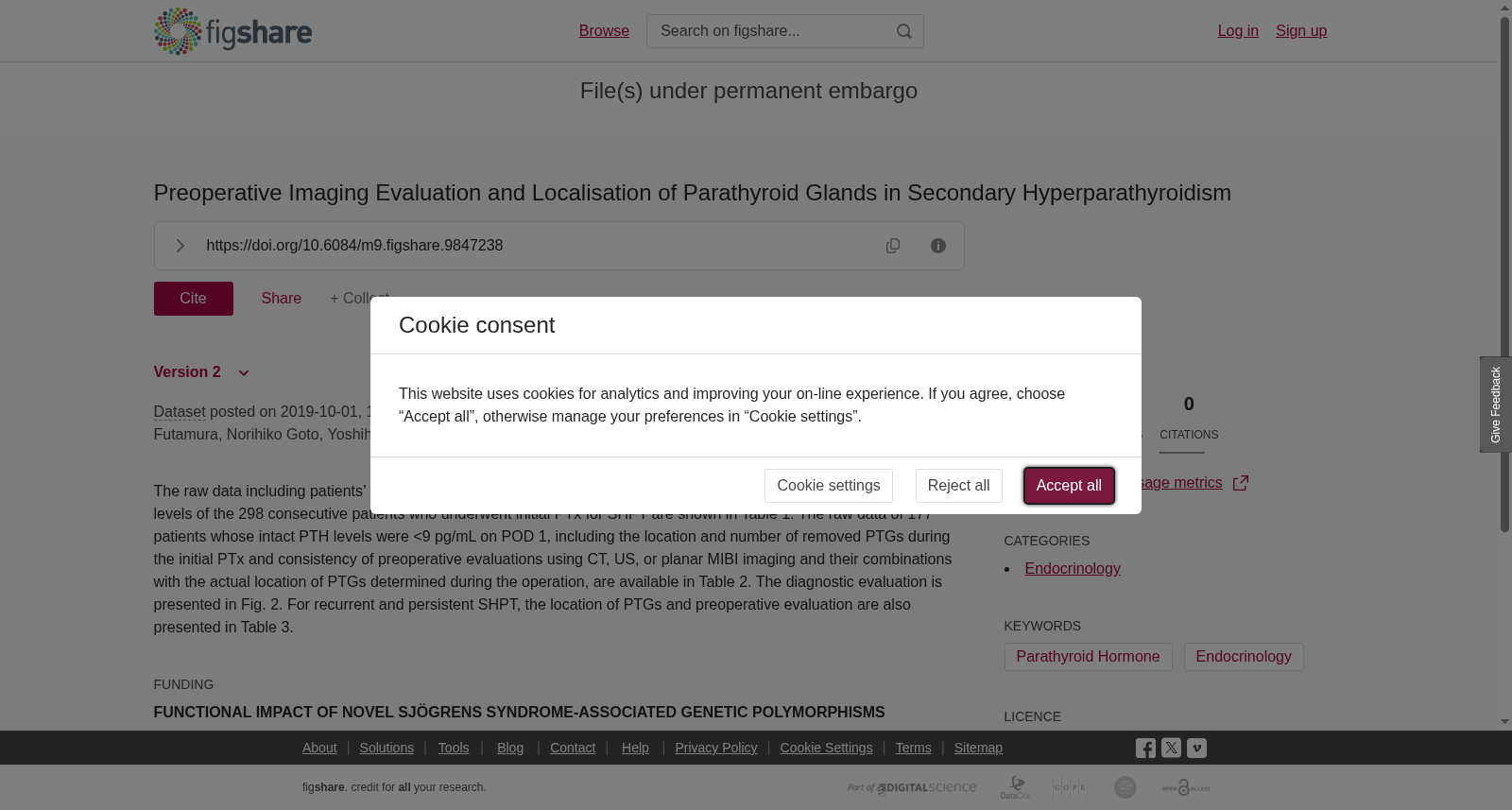Click the Log in link
Screen dimensions: 1512x810
pyautogui.click(x=1238, y=31)
